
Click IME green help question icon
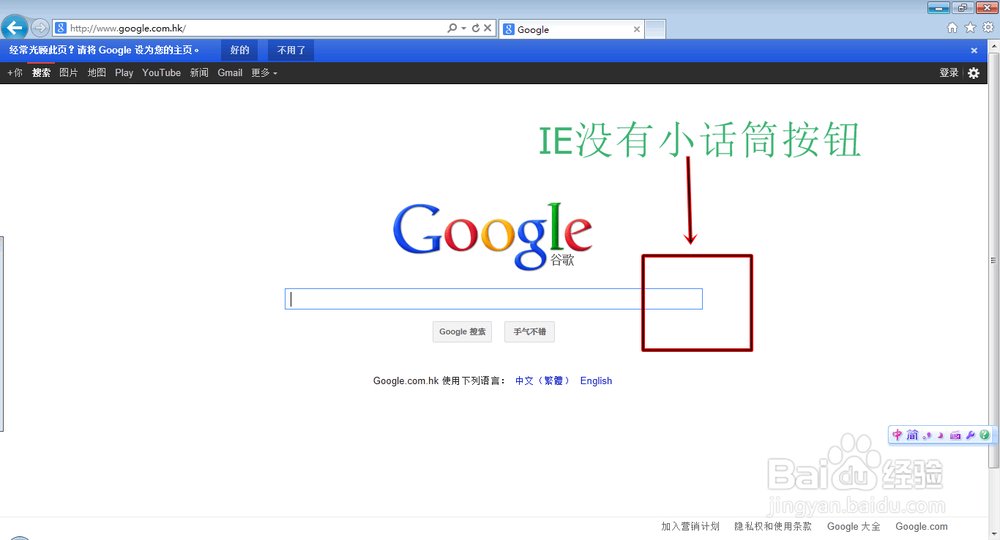[x=984, y=435]
